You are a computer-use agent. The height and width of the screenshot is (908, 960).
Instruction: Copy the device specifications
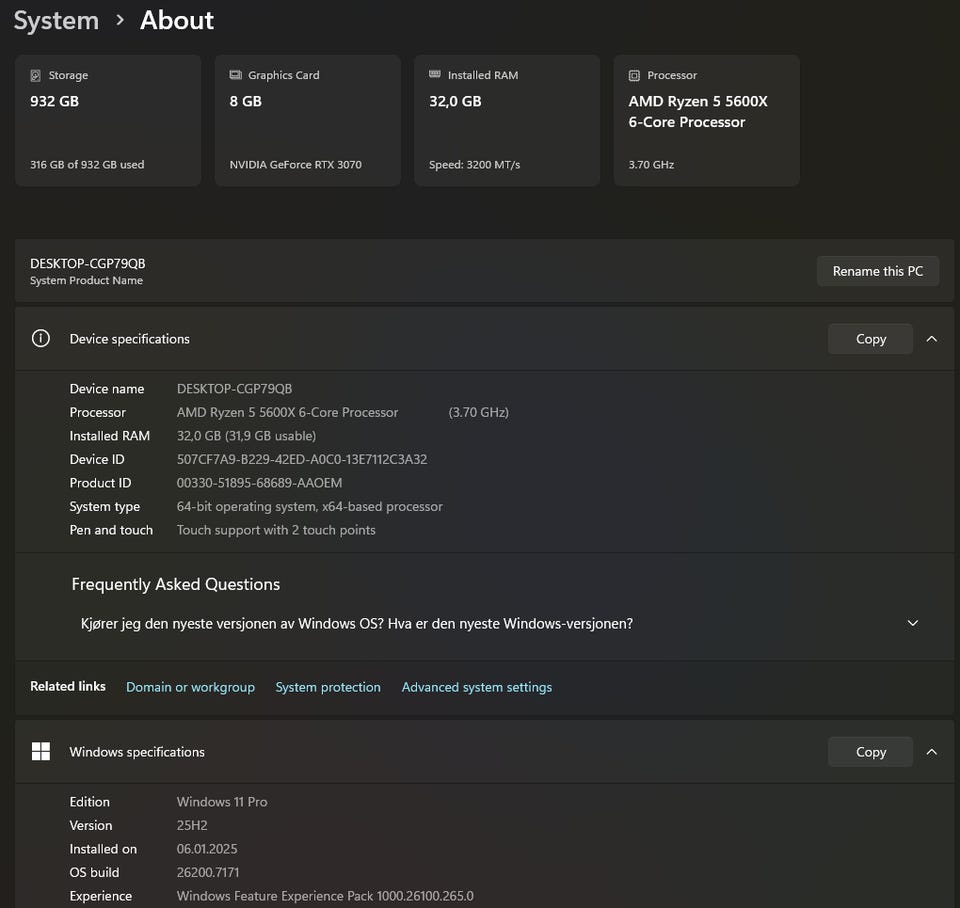(x=870, y=339)
